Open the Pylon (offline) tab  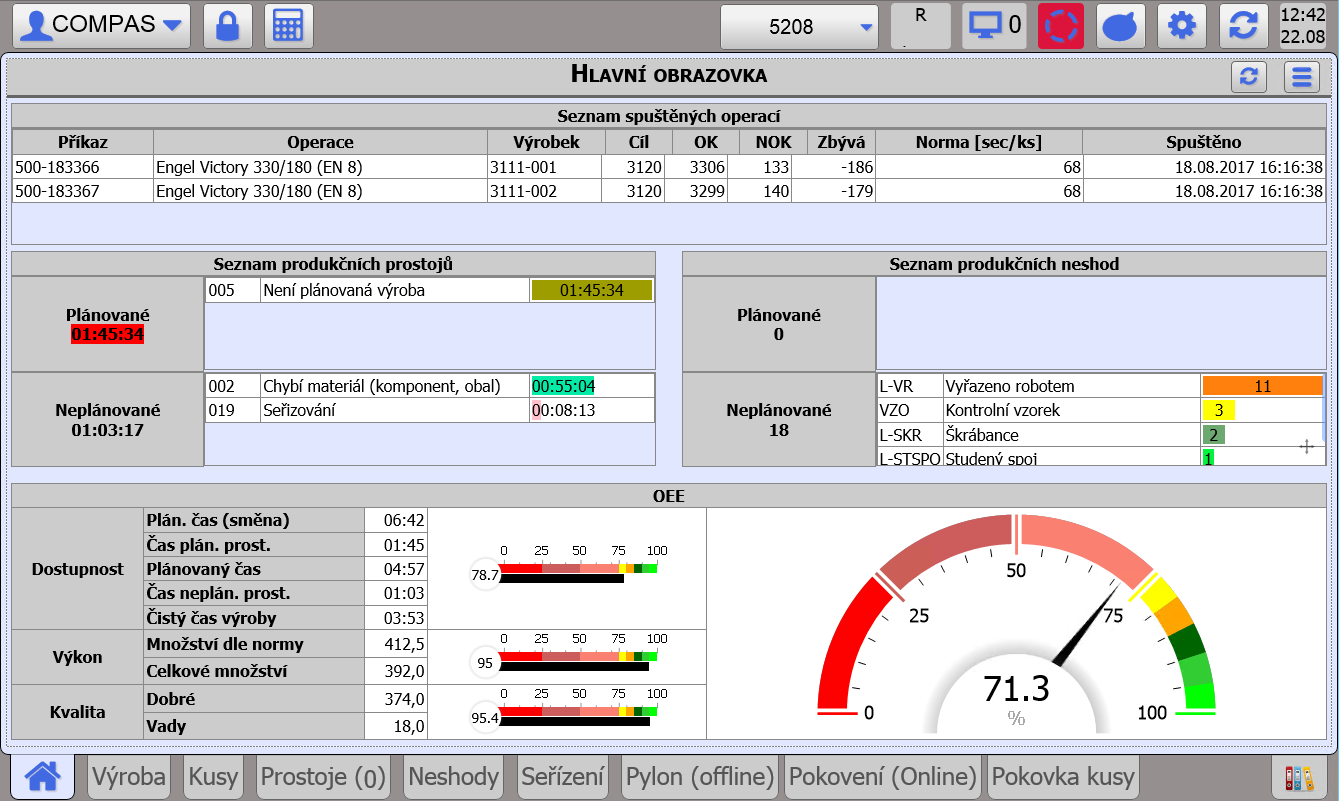click(700, 776)
